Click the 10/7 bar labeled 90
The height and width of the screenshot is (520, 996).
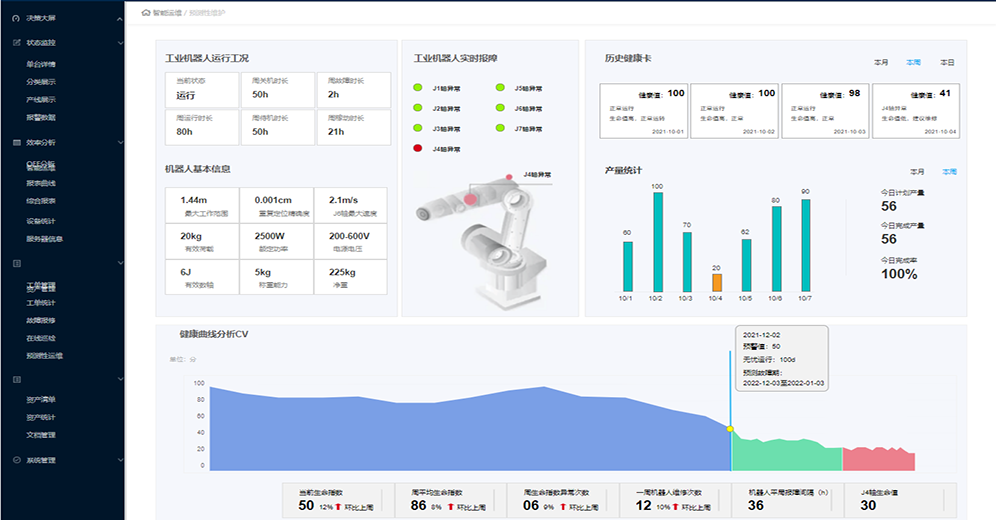[805, 245]
